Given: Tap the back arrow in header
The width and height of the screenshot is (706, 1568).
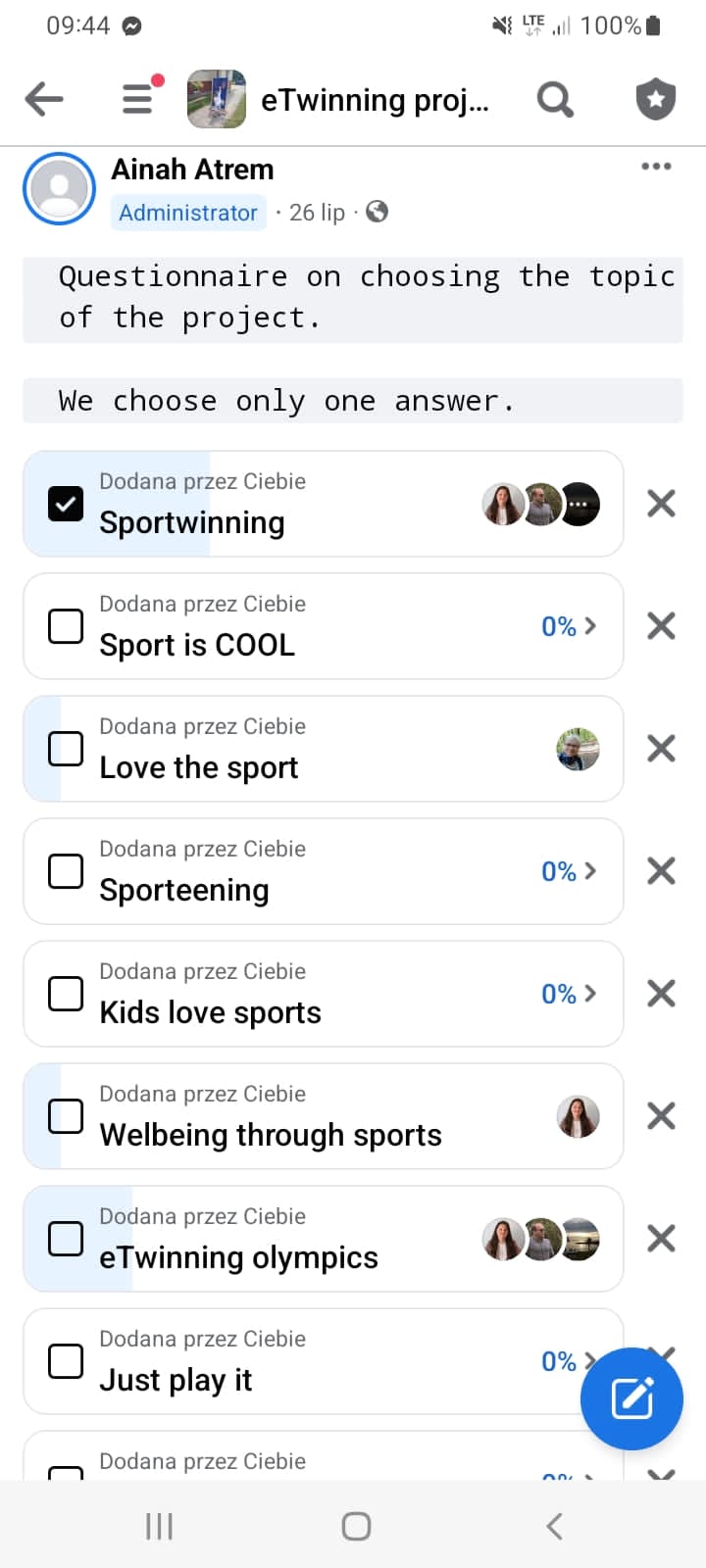Looking at the screenshot, I should click(x=44, y=99).
